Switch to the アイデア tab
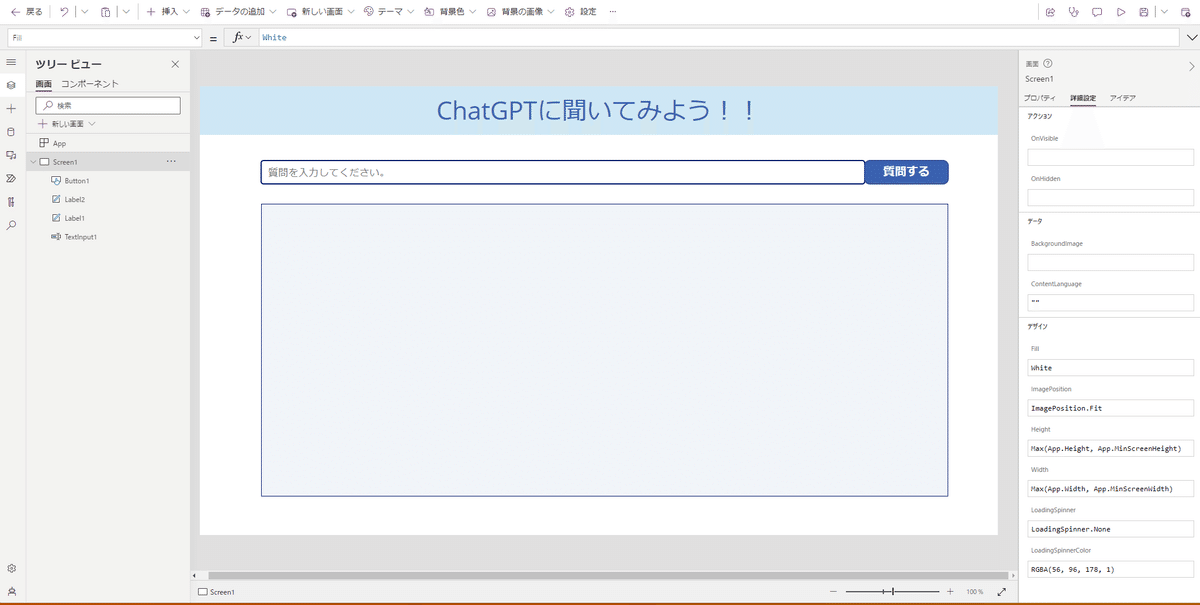The height and width of the screenshot is (605, 1200). [x=1123, y=98]
